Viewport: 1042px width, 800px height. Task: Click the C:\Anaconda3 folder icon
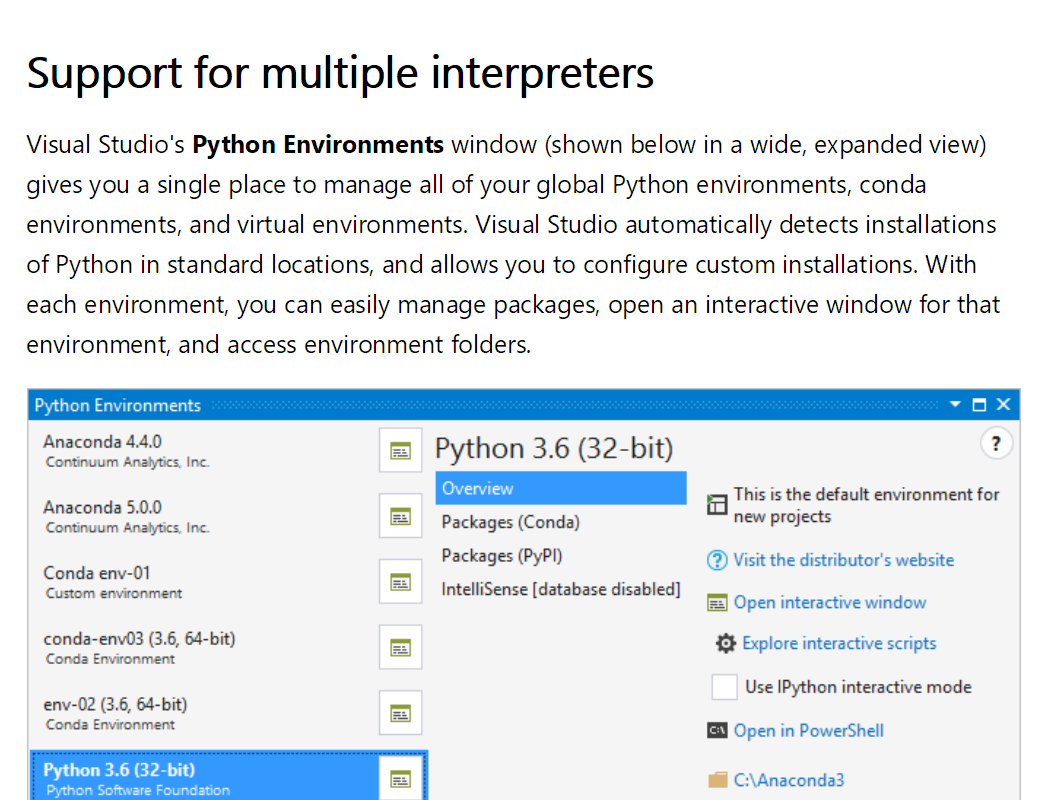[717, 780]
